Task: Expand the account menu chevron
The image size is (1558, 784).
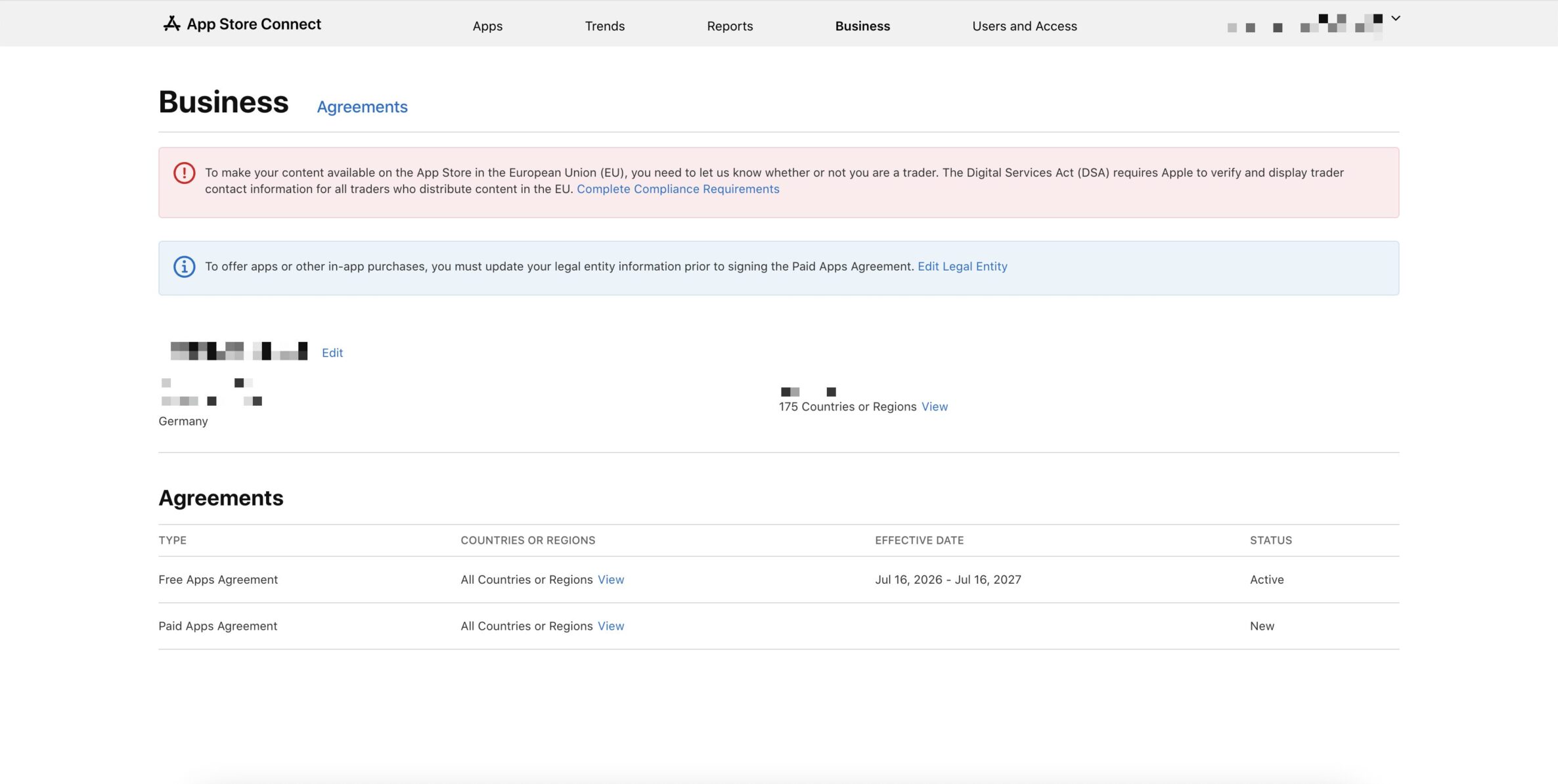Action: point(1396,18)
